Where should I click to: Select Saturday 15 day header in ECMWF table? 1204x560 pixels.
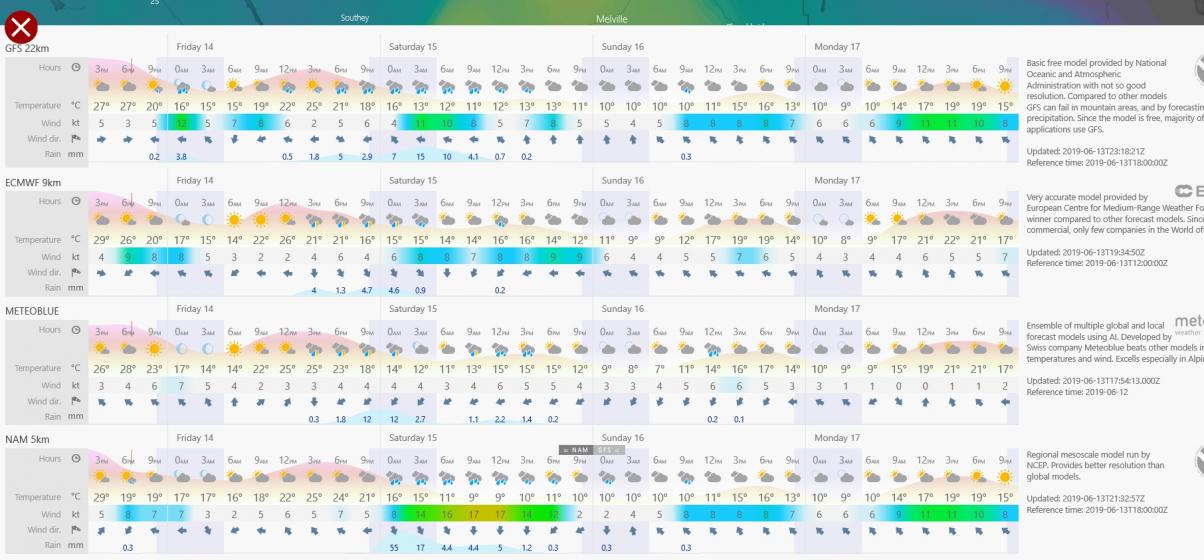click(x=413, y=181)
